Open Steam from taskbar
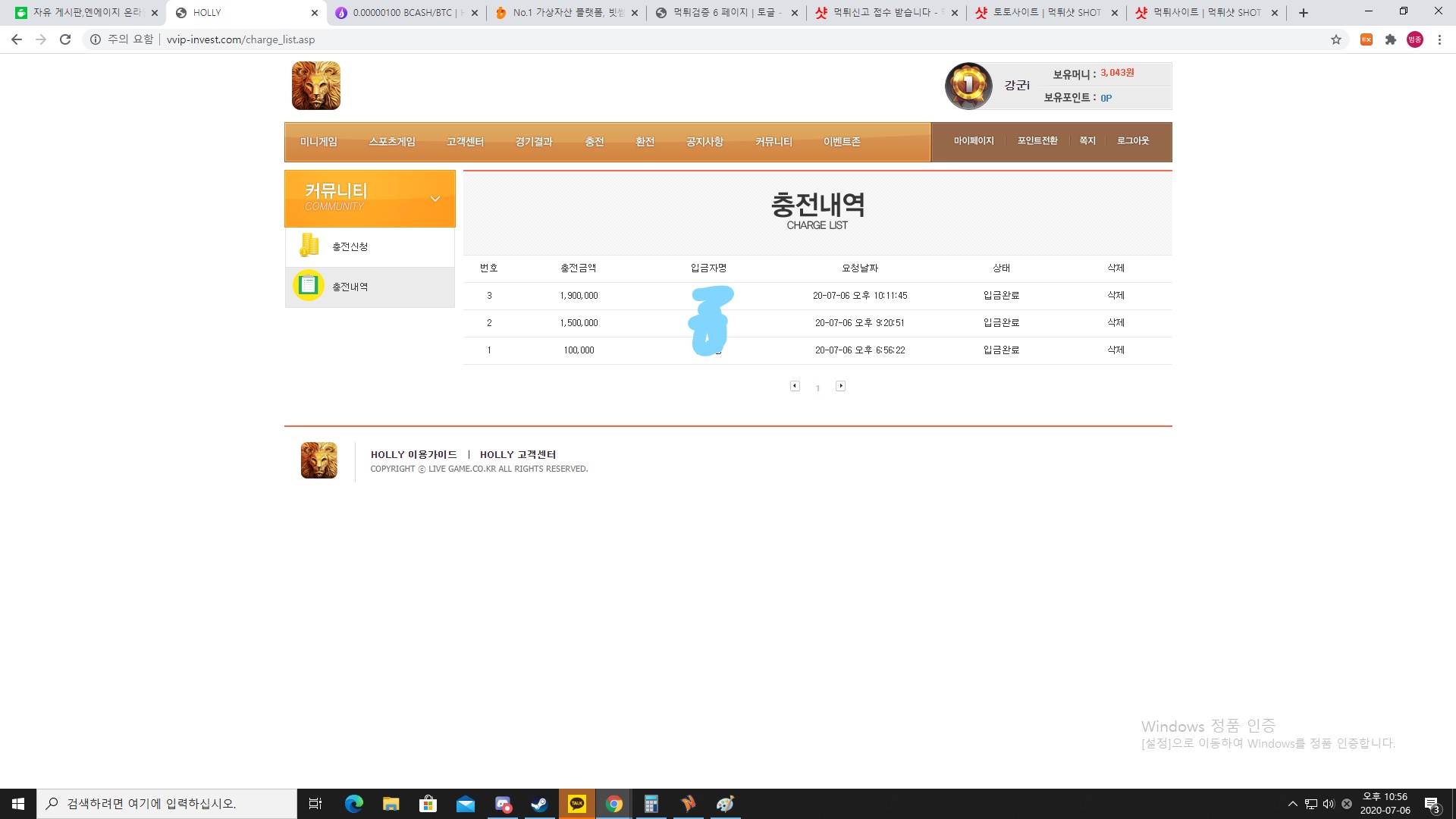The width and height of the screenshot is (1456, 819). [539, 804]
